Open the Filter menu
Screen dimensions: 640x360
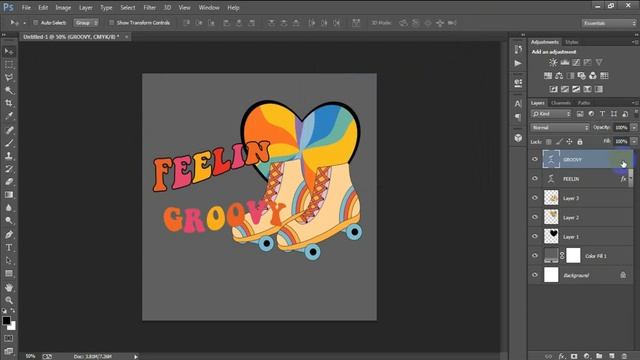tap(149, 8)
